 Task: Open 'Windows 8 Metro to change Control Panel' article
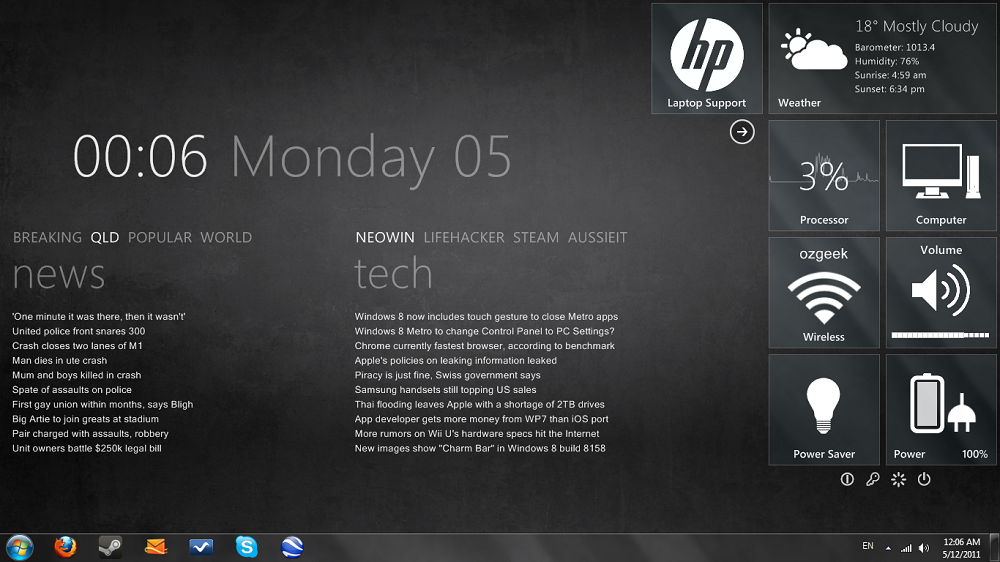pos(485,331)
